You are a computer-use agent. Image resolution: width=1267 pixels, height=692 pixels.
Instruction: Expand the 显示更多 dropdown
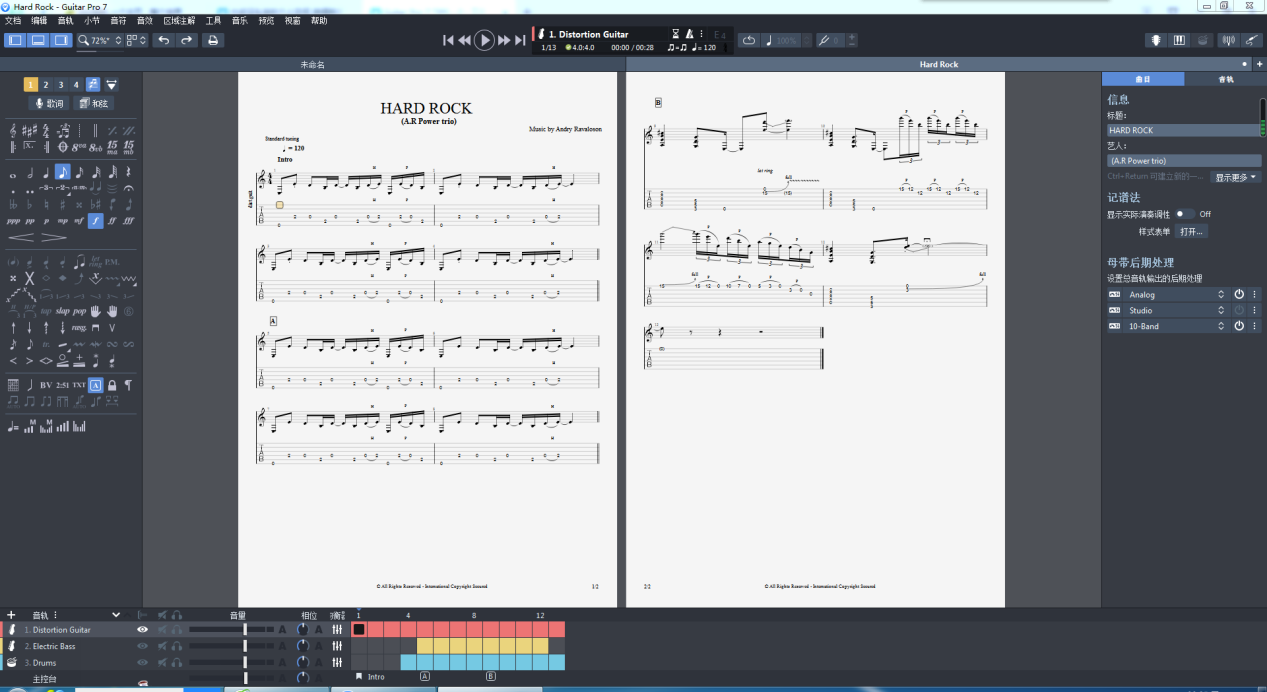point(1236,177)
